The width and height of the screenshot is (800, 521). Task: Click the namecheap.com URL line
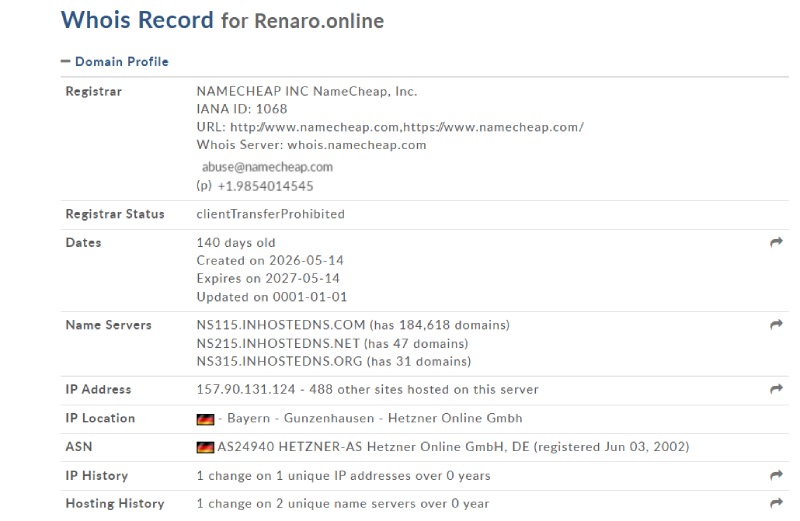point(390,127)
